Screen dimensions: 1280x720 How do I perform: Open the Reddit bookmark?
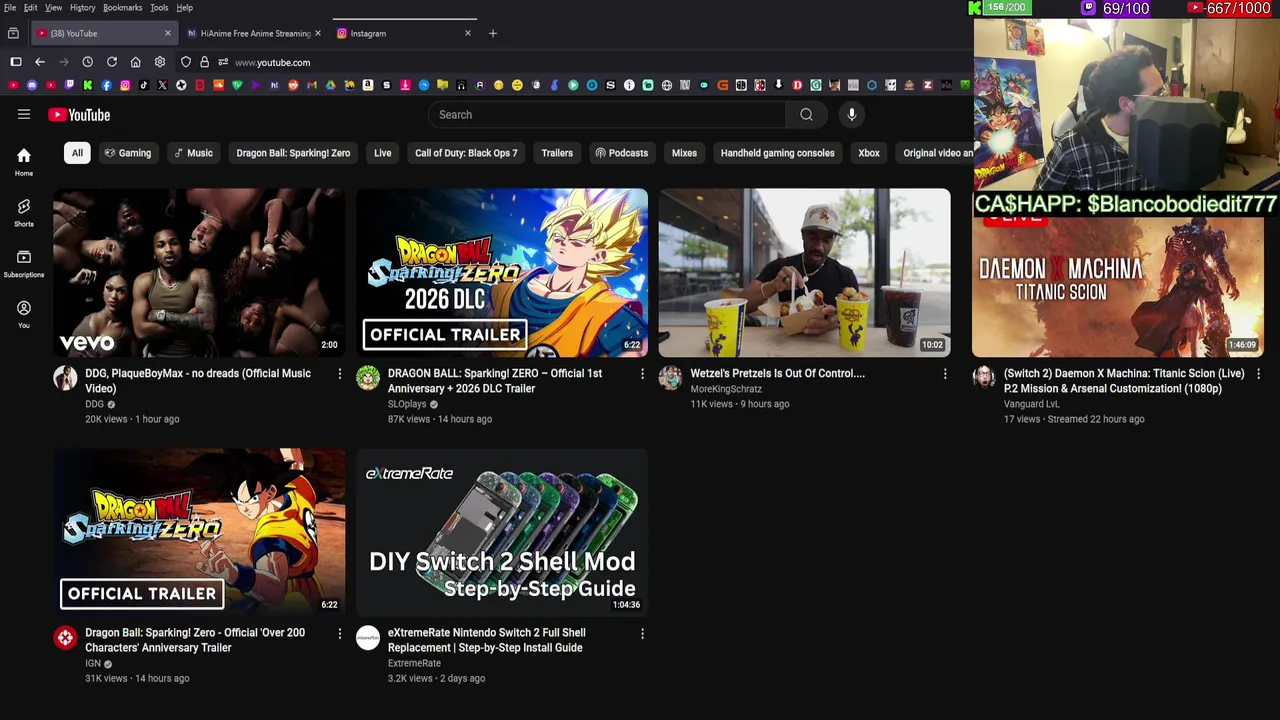[x=293, y=85]
